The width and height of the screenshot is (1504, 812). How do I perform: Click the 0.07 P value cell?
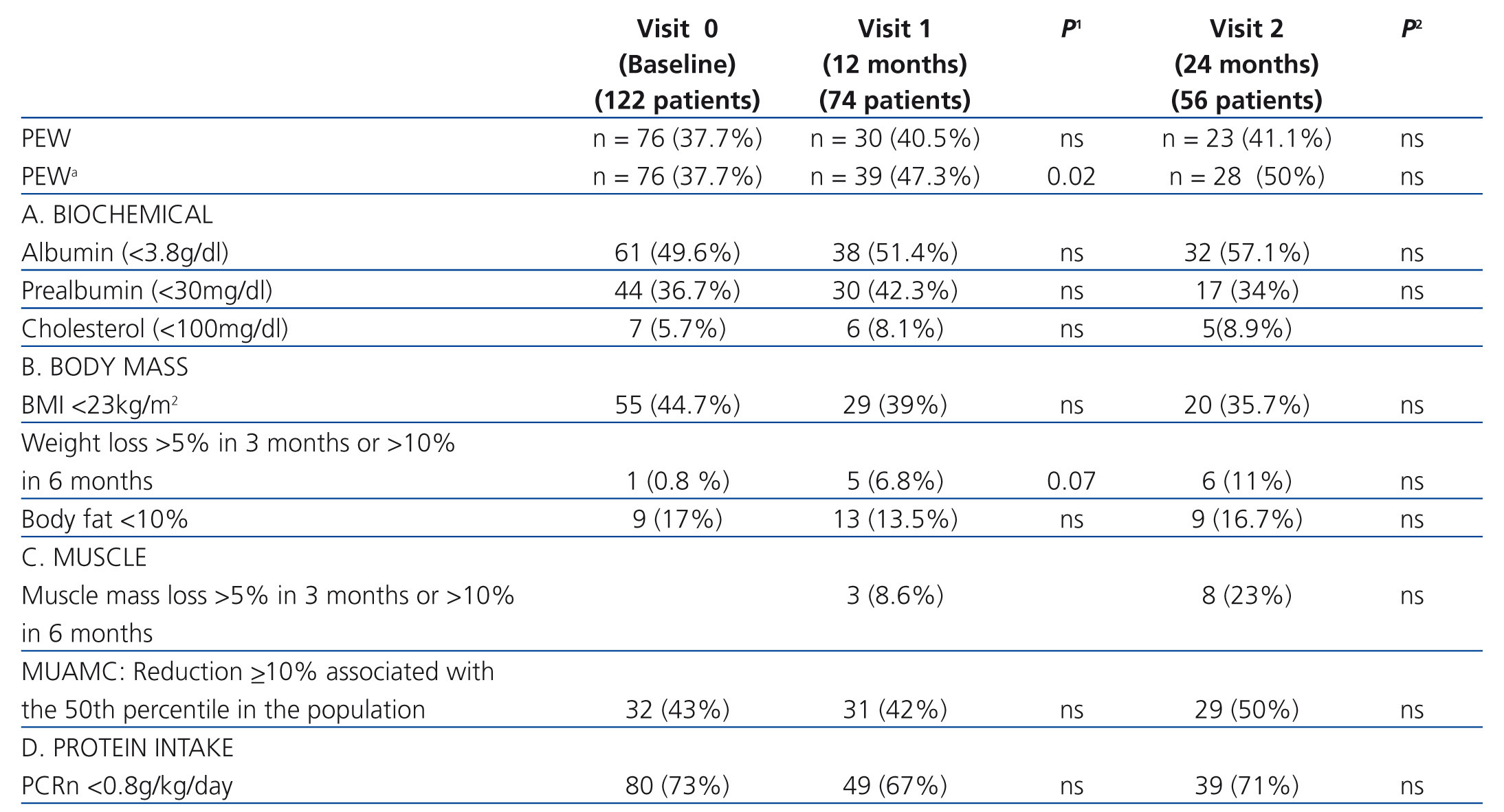coord(1071,481)
